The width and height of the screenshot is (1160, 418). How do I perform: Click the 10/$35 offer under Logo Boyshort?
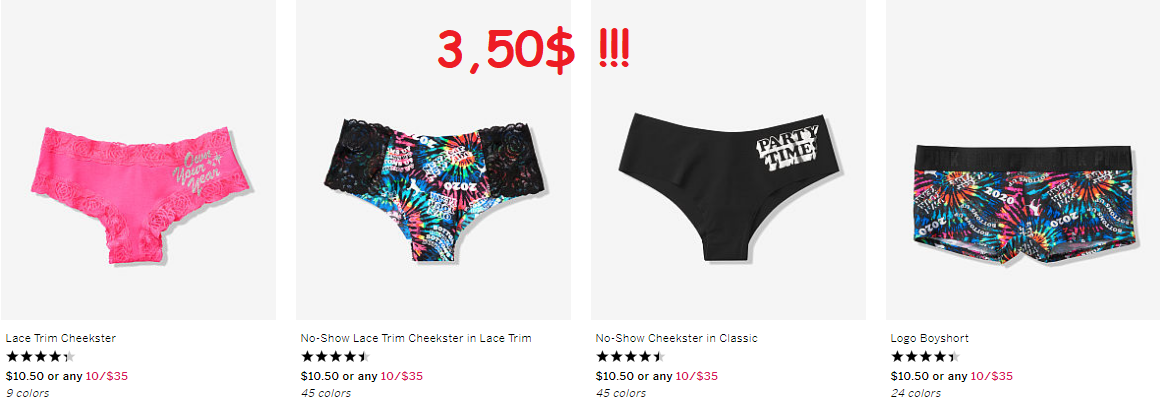point(992,376)
